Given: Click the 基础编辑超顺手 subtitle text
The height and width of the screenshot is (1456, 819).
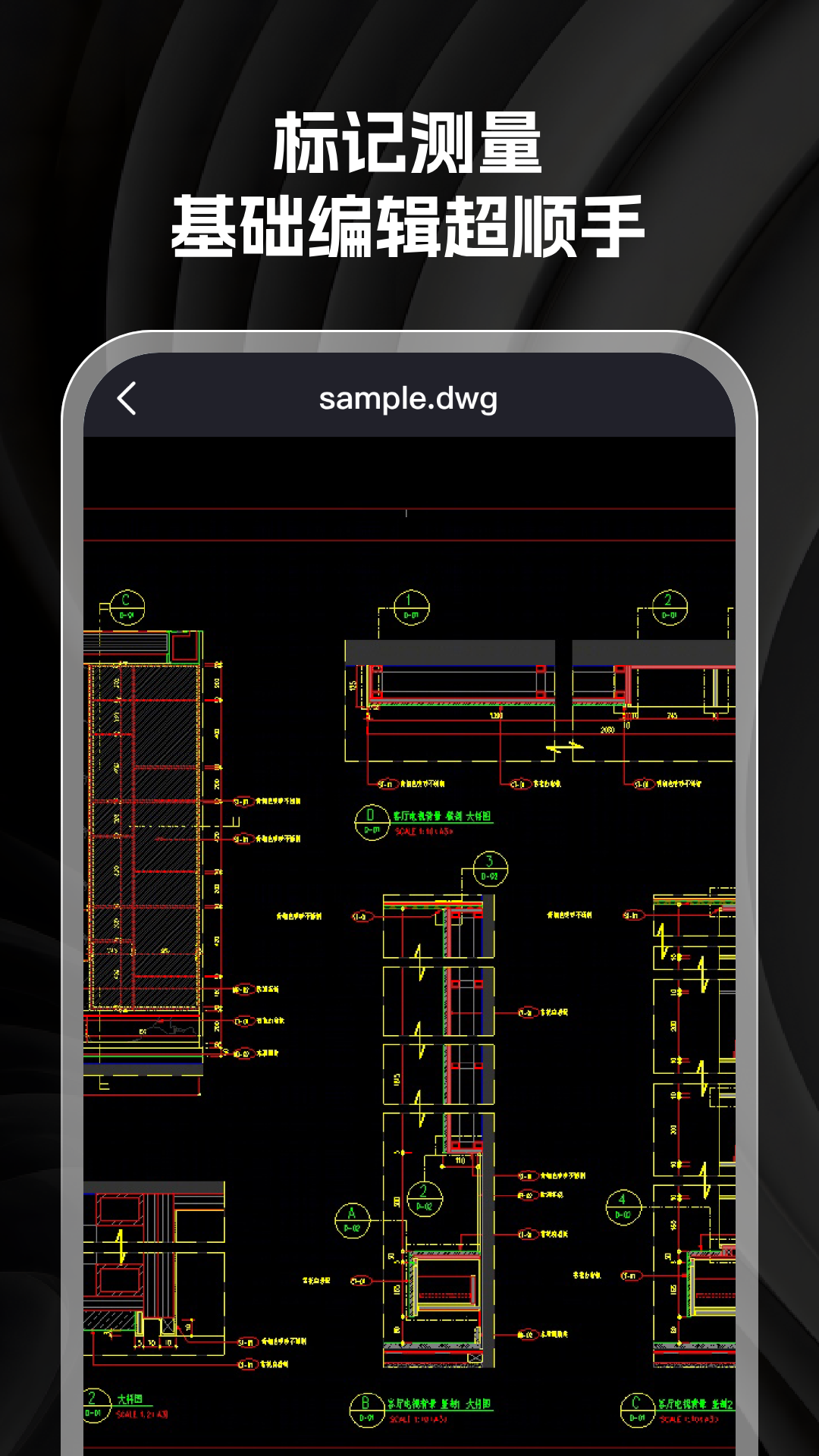Looking at the screenshot, I should pyautogui.click(x=408, y=226).
